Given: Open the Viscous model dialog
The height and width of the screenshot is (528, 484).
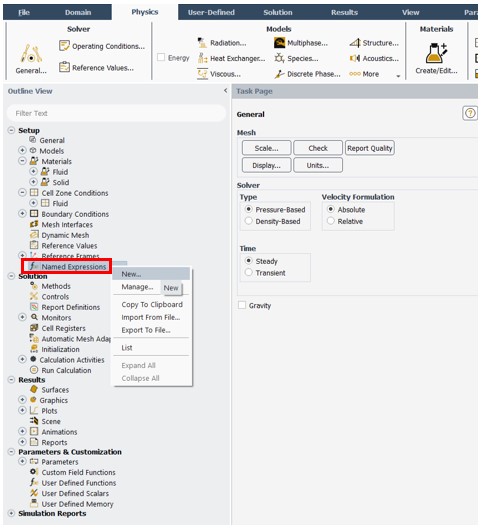Looking at the screenshot, I should pyautogui.click(x=219, y=74).
